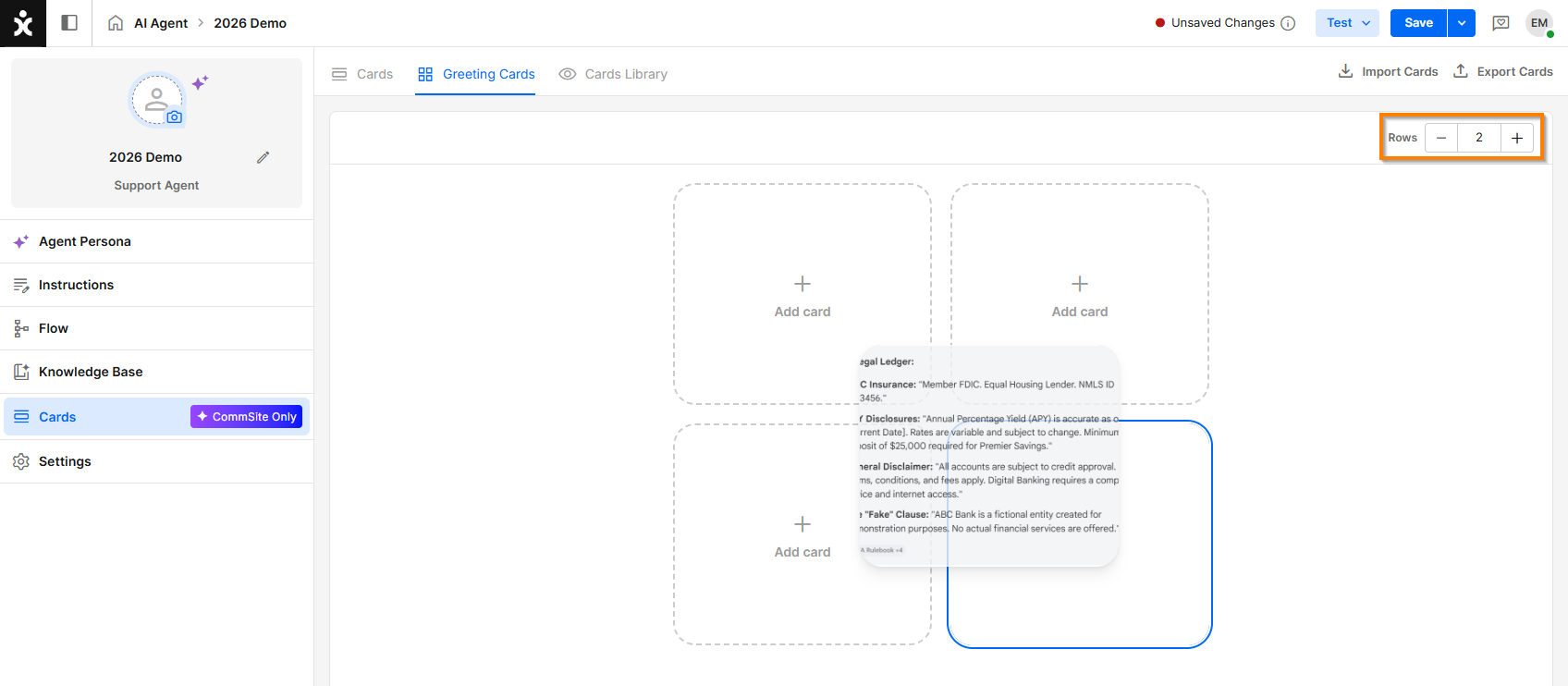The image size is (1568, 686).
Task: Click the Save button
Action: click(x=1418, y=23)
